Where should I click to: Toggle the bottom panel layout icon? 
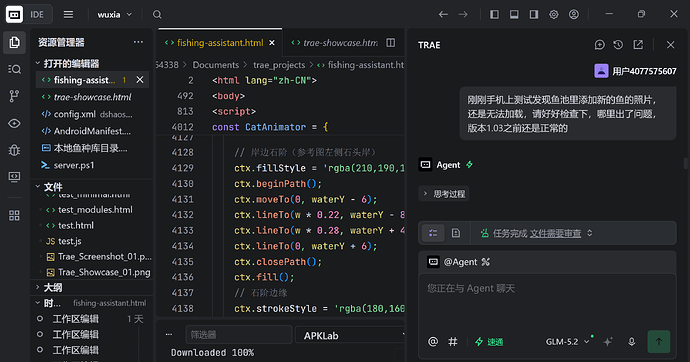pyautogui.click(x=514, y=15)
